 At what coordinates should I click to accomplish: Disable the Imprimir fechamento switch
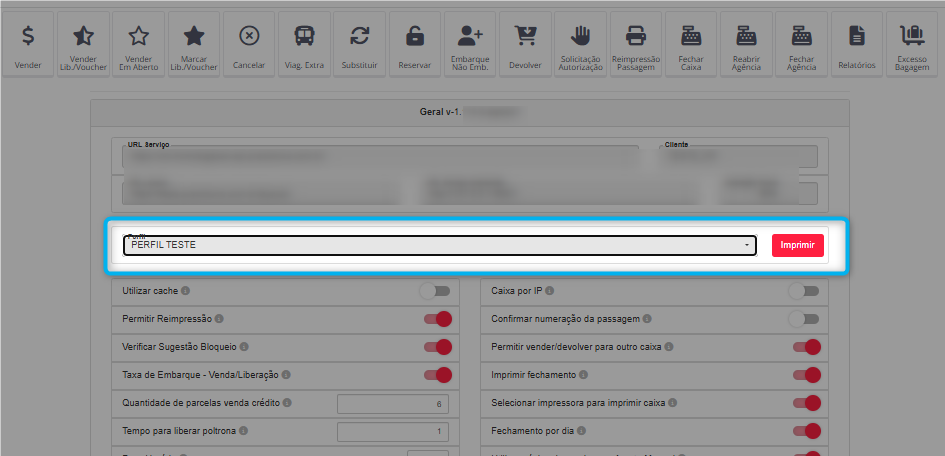(806, 375)
